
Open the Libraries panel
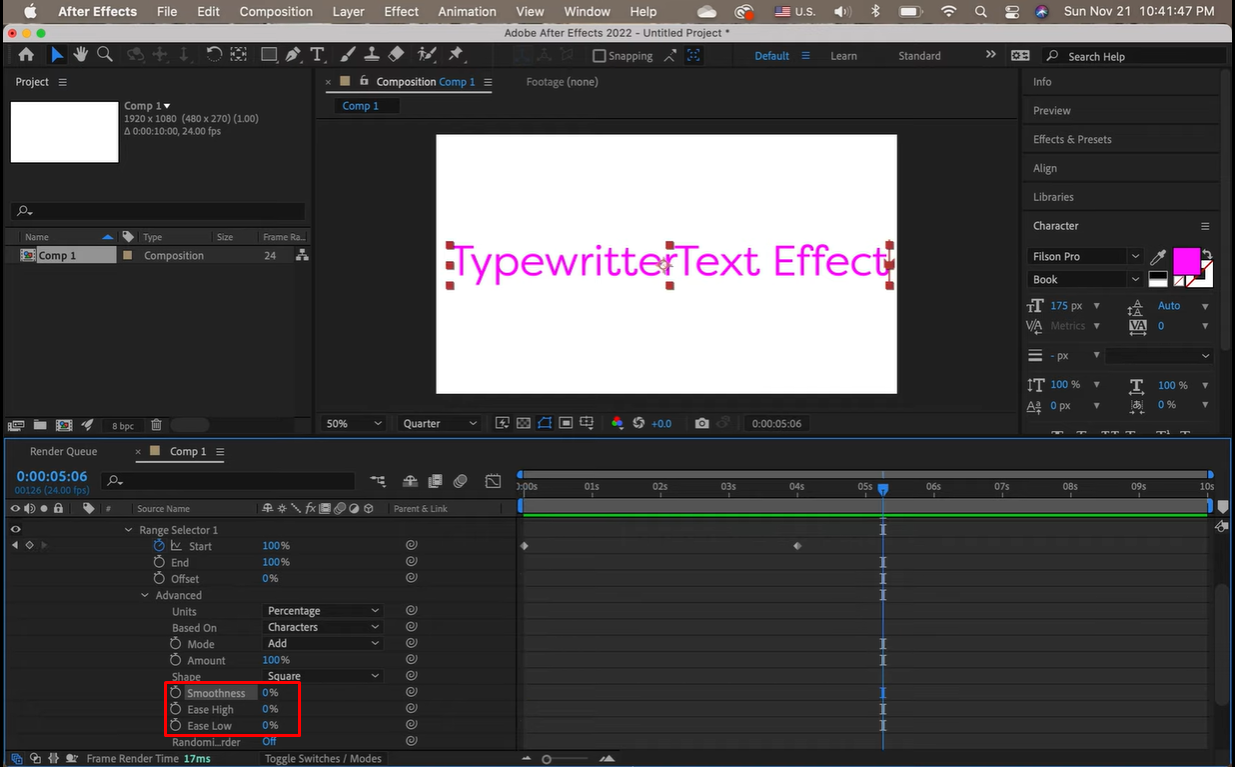(1053, 197)
